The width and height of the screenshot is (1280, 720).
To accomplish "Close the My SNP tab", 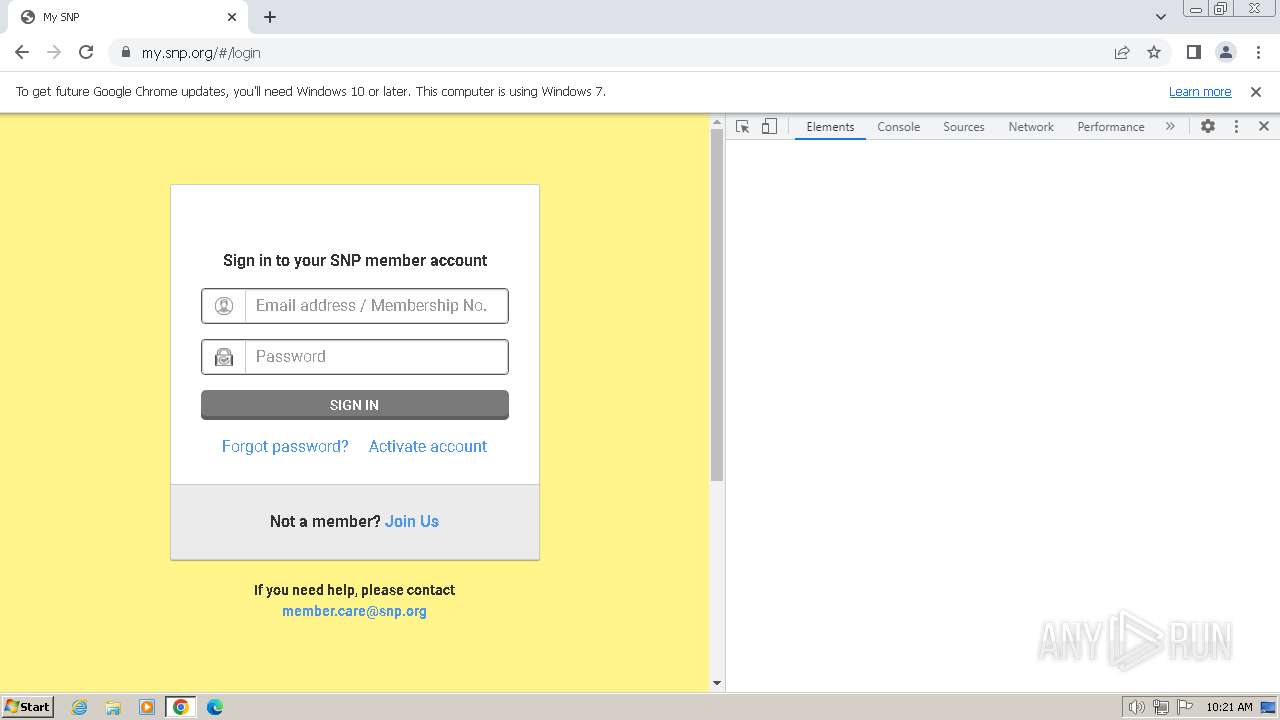I will pyautogui.click(x=232, y=17).
